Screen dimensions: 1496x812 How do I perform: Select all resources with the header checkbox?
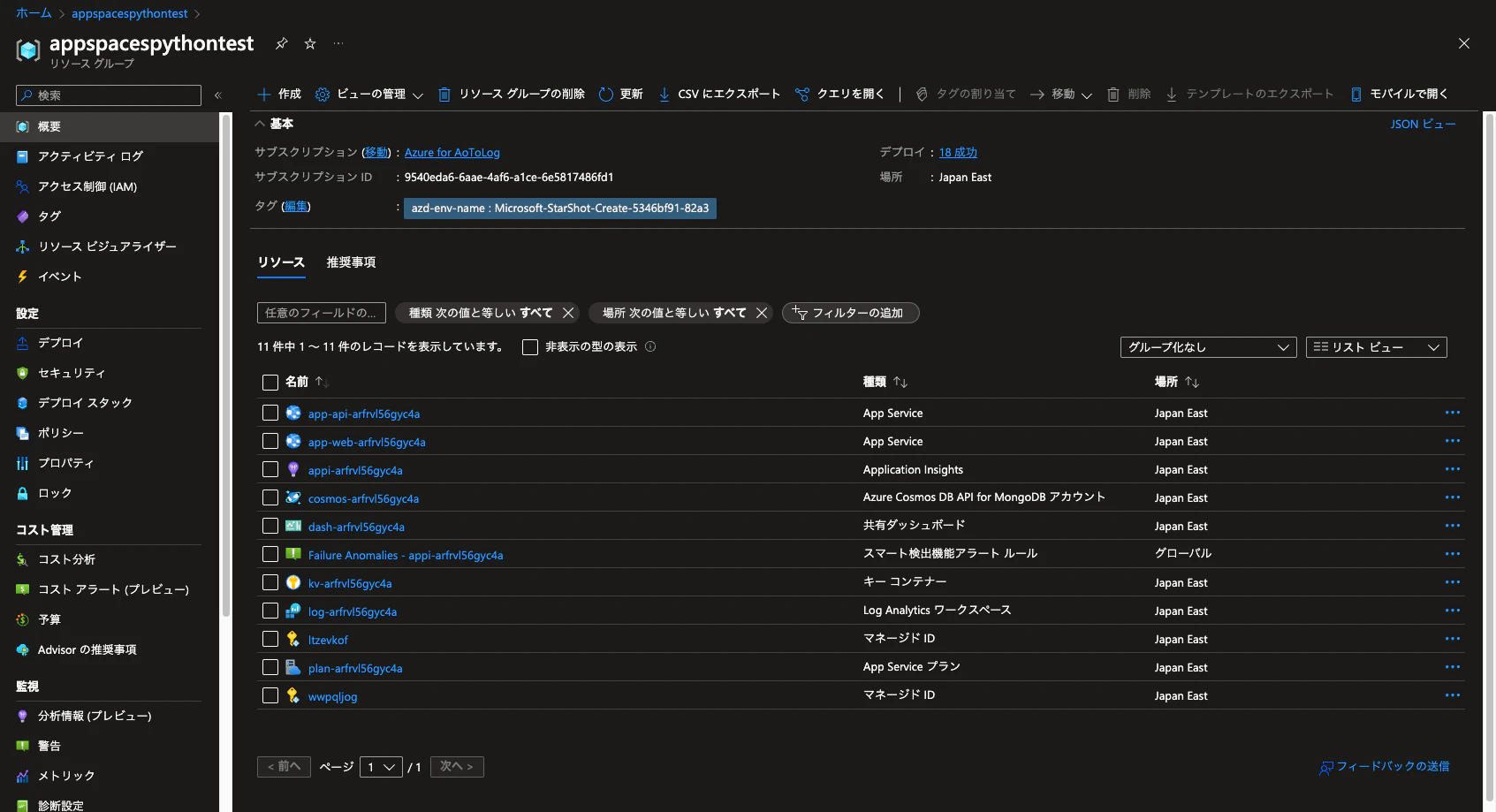(x=270, y=383)
